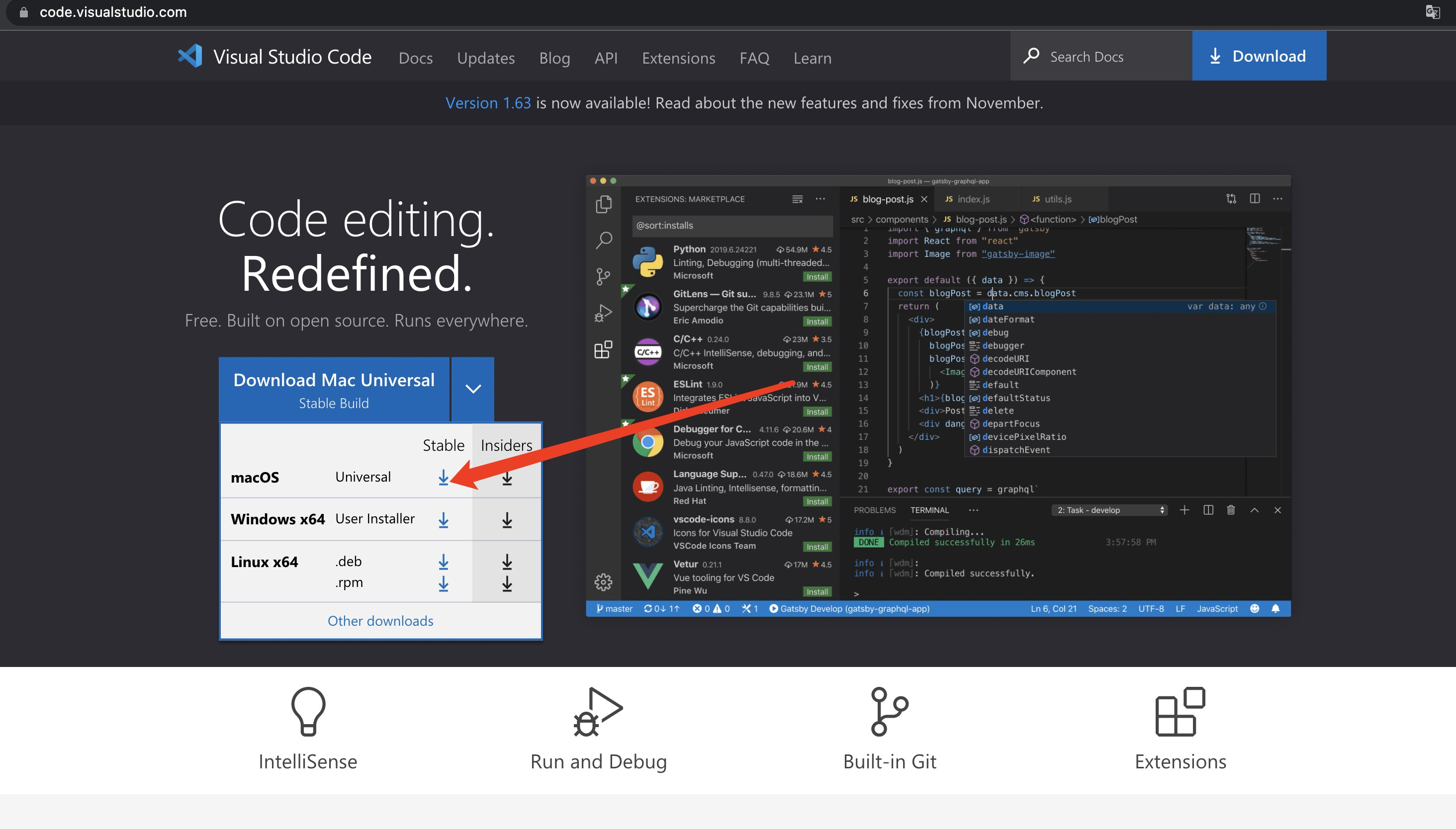1456x829 pixels.
Task: Click the Visual Studio Code title link
Action: [x=292, y=57]
